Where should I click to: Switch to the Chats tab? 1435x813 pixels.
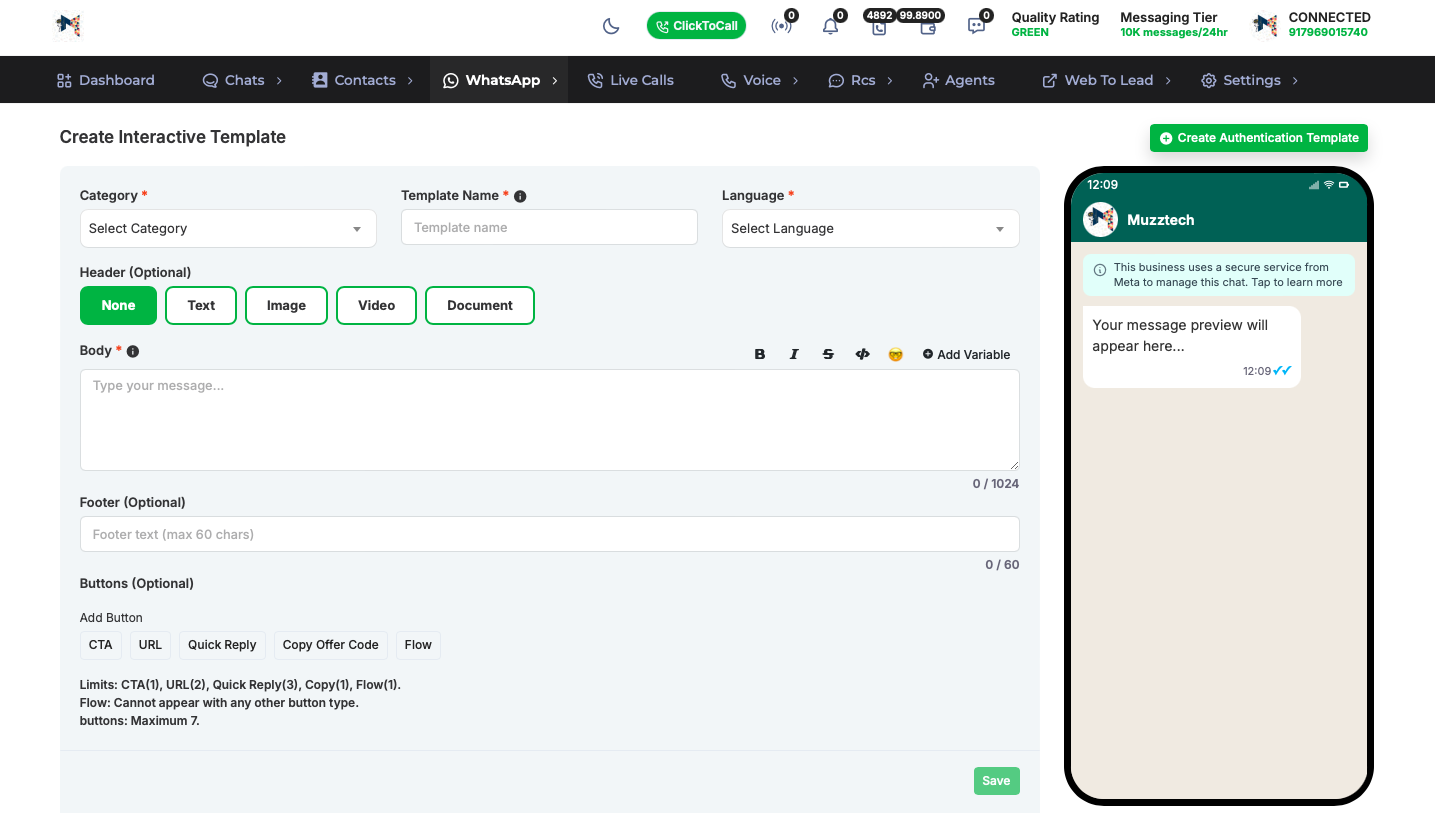click(235, 79)
